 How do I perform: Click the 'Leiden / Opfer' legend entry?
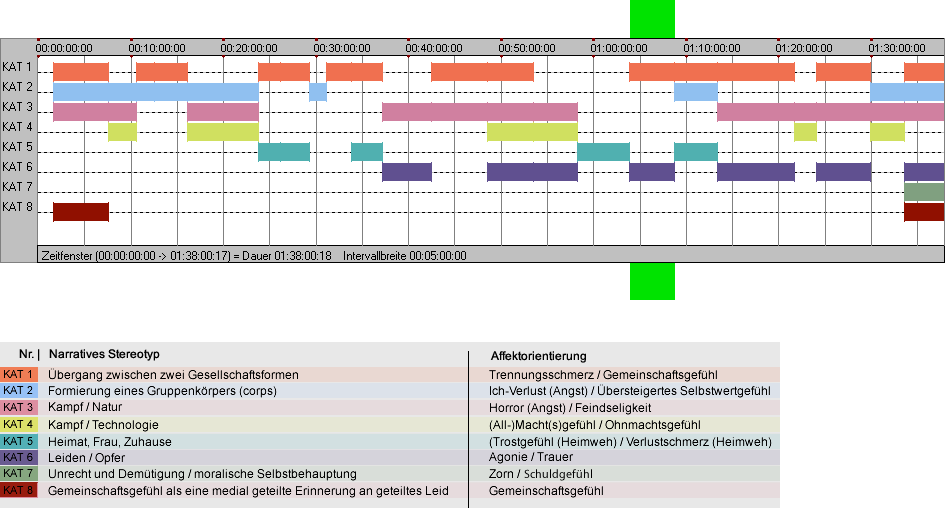[x=86, y=458]
